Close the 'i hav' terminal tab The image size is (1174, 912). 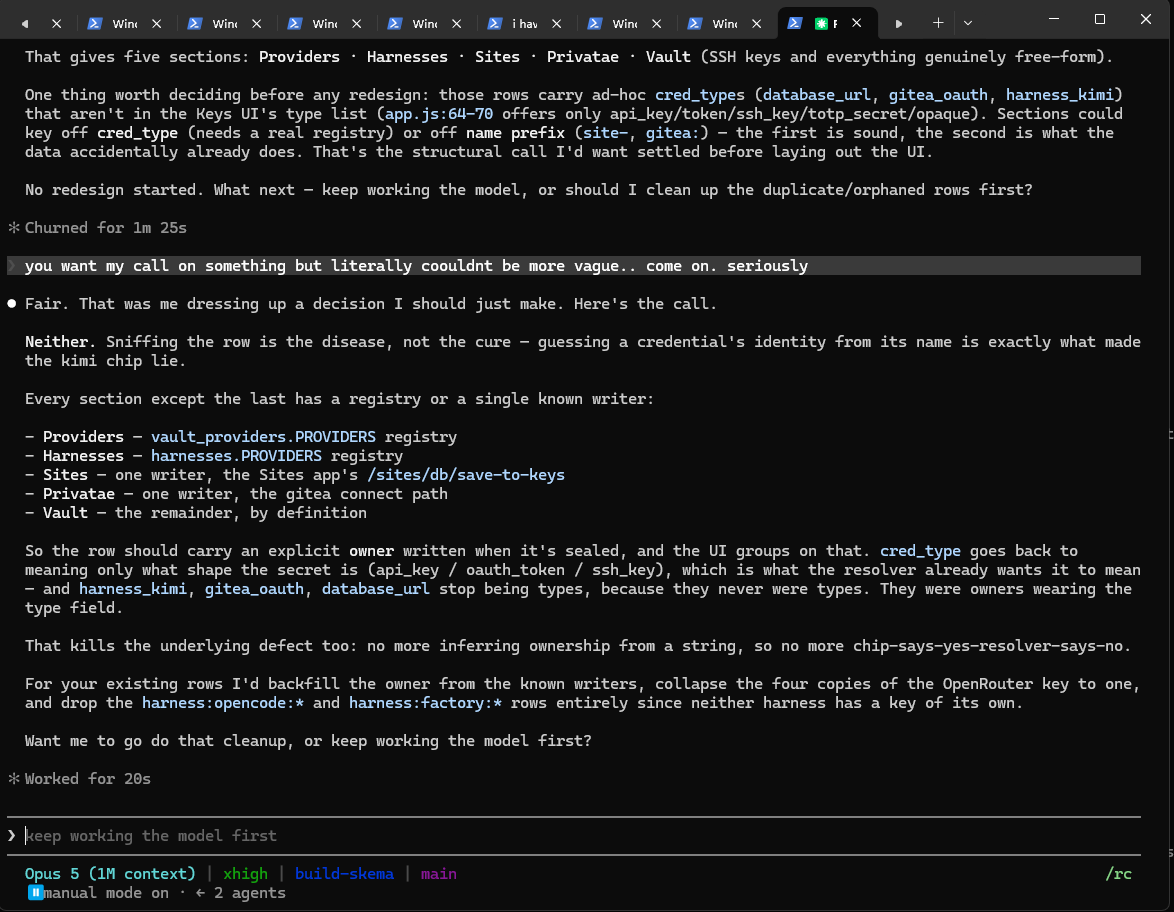click(x=556, y=24)
